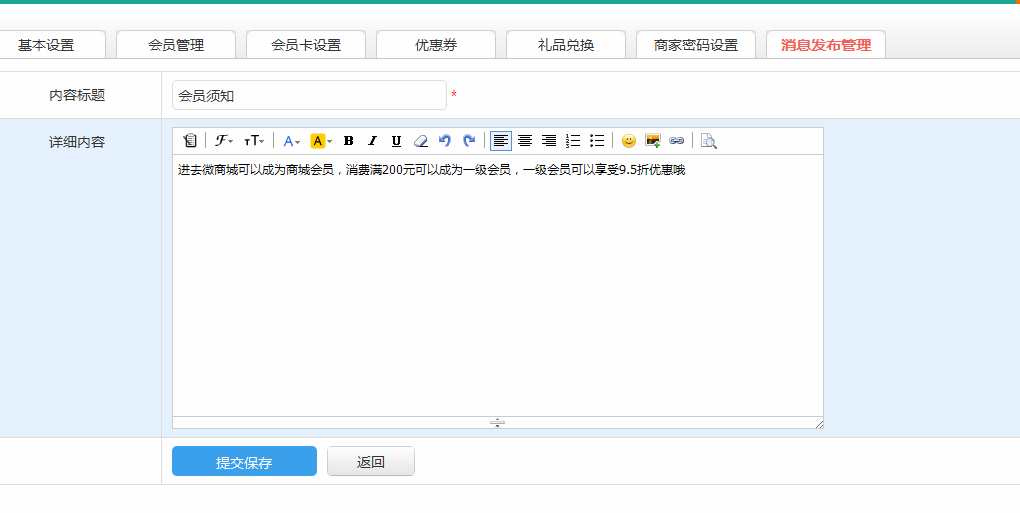Click into the 内容标题 input field
This screenshot has width=1020, height=513.
[x=309, y=96]
